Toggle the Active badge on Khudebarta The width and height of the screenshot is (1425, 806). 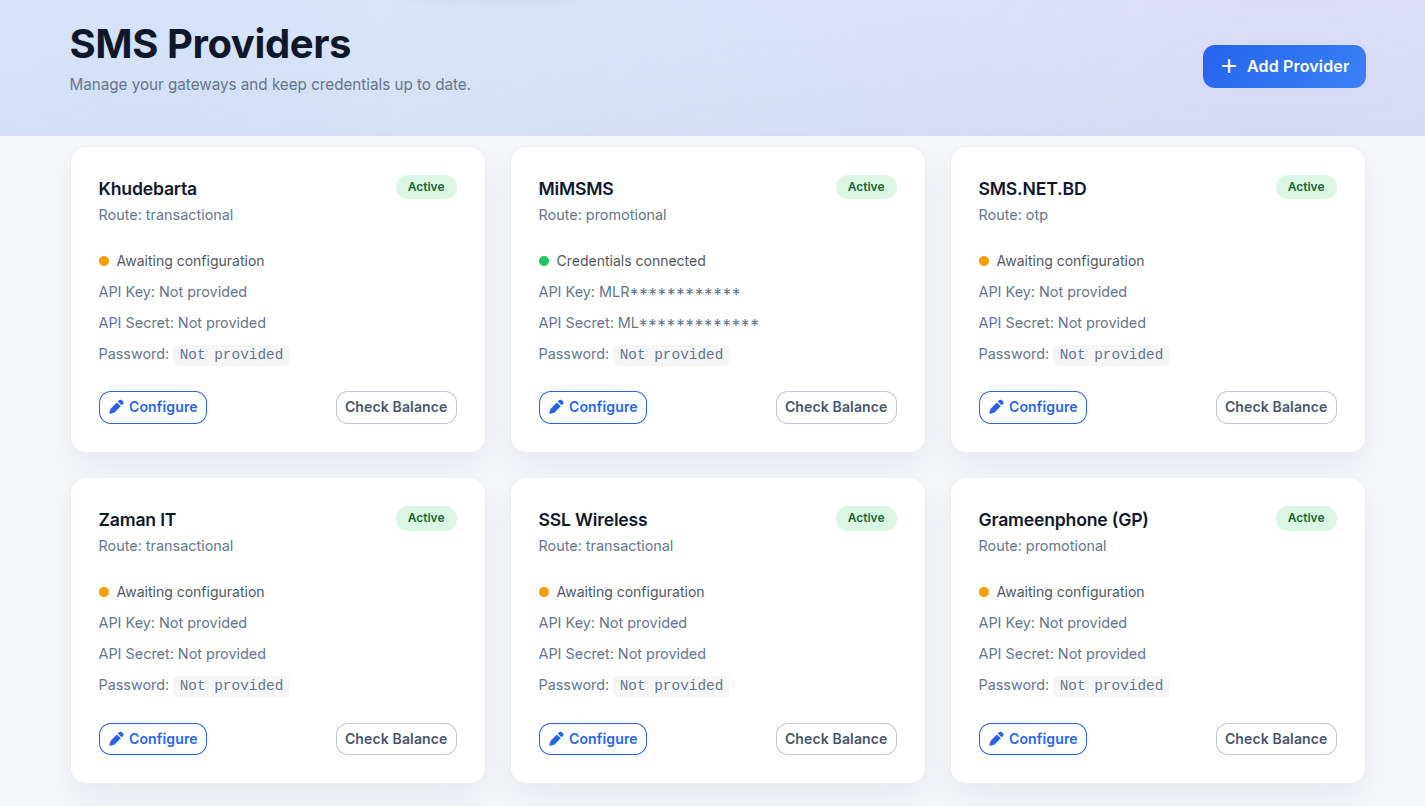[426, 186]
